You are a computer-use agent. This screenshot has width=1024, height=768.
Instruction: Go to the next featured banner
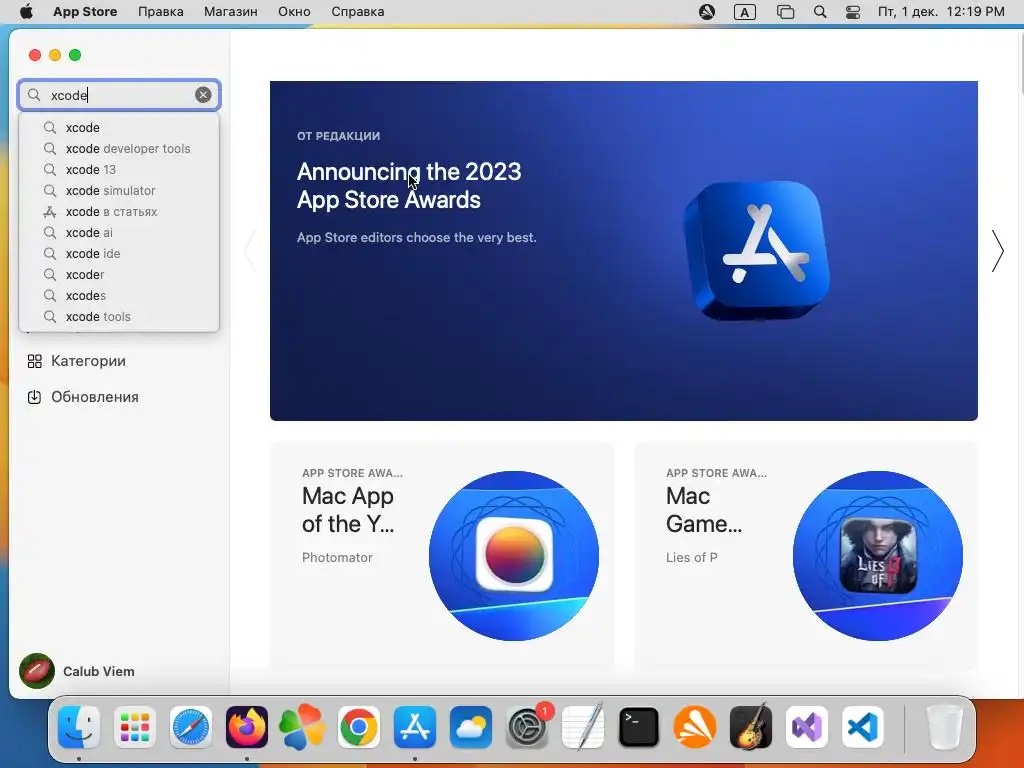pos(997,251)
